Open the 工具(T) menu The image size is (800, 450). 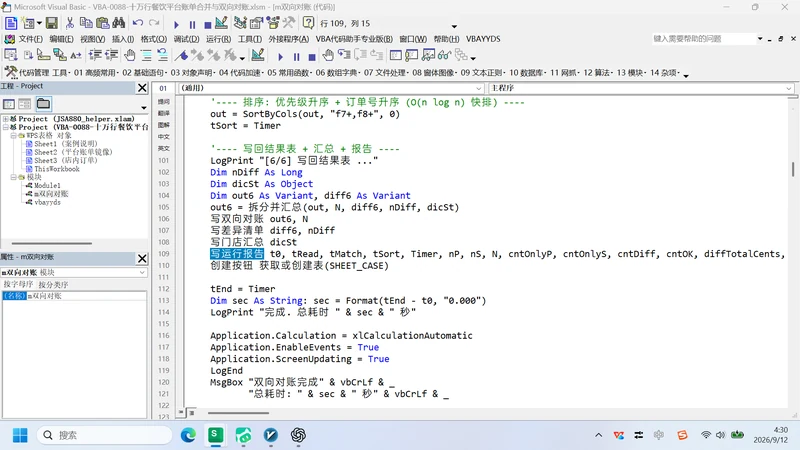click(249, 39)
